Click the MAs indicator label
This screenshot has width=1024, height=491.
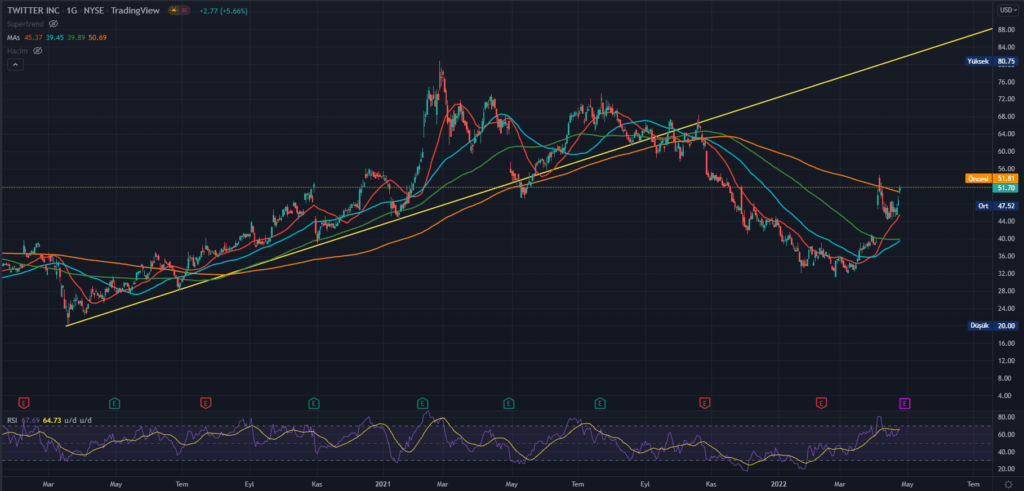(14, 37)
